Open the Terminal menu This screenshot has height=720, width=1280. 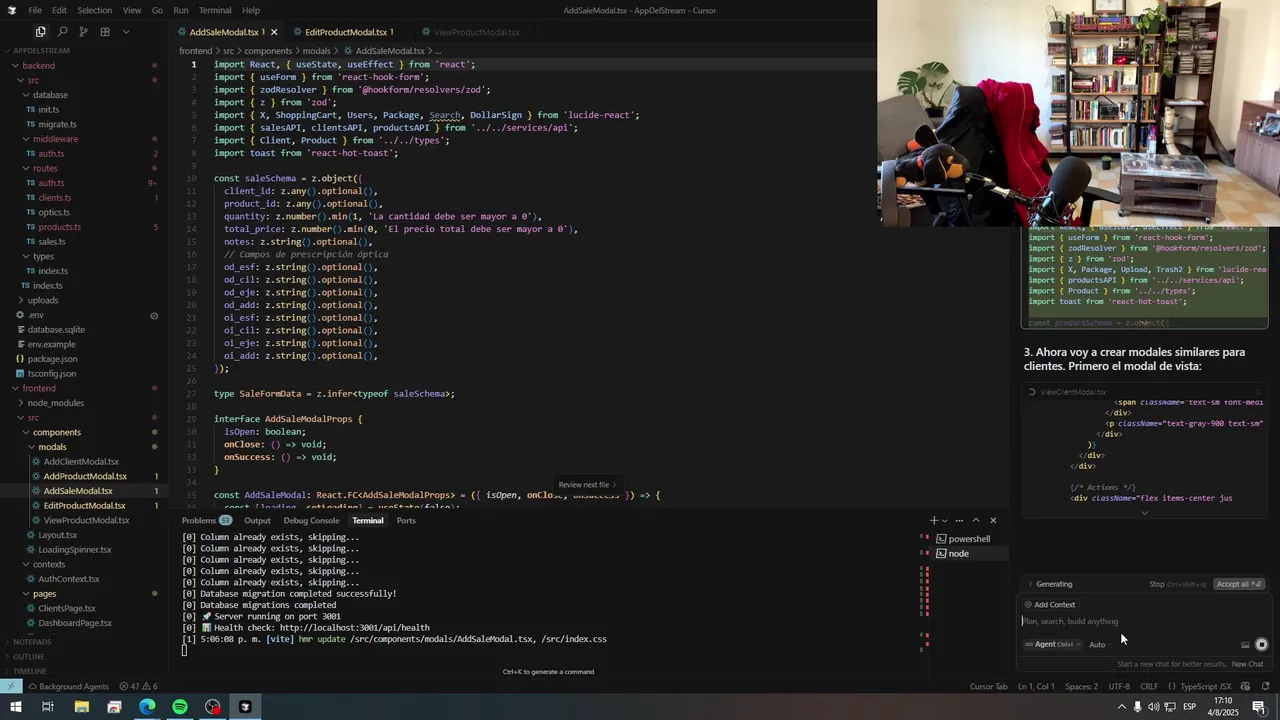pyautogui.click(x=215, y=10)
